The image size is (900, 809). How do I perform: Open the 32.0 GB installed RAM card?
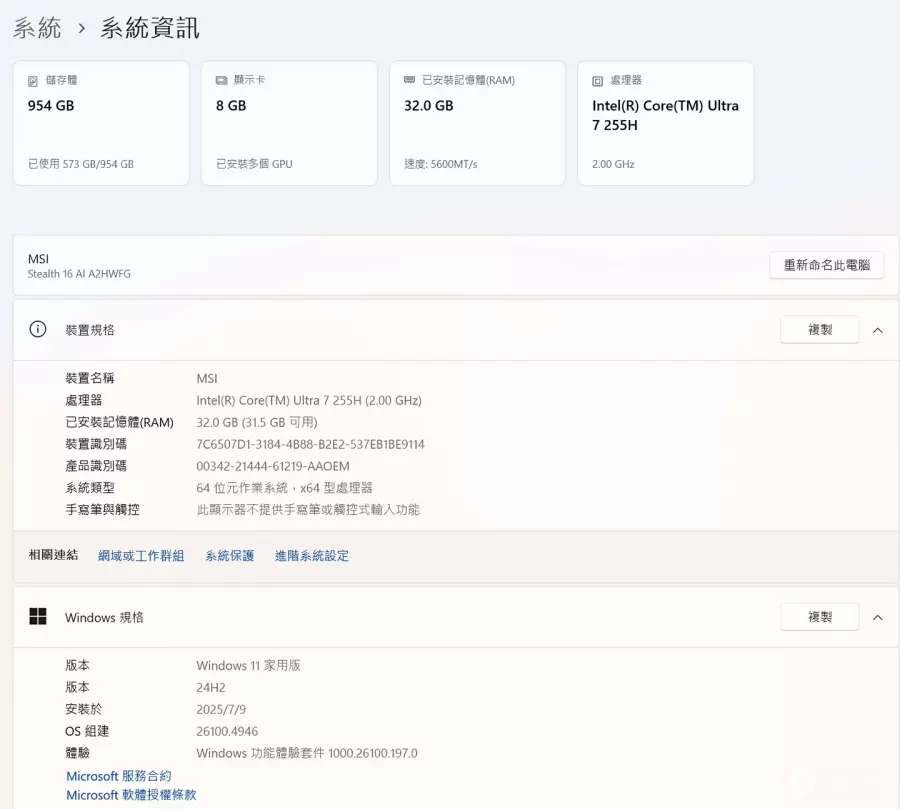(x=477, y=123)
